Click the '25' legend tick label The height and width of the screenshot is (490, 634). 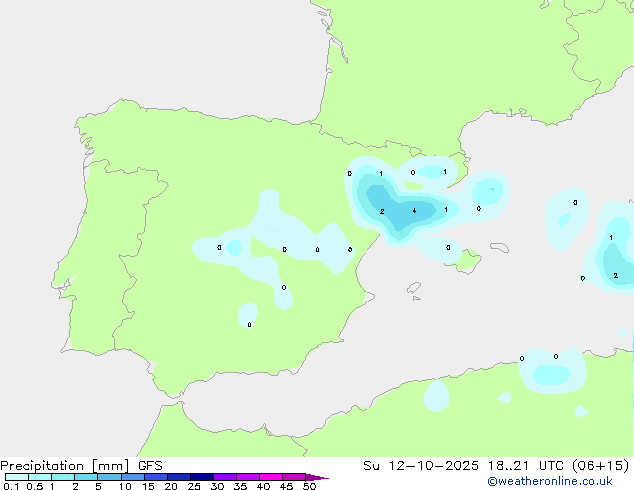pyautogui.click(x=194, y=486)
